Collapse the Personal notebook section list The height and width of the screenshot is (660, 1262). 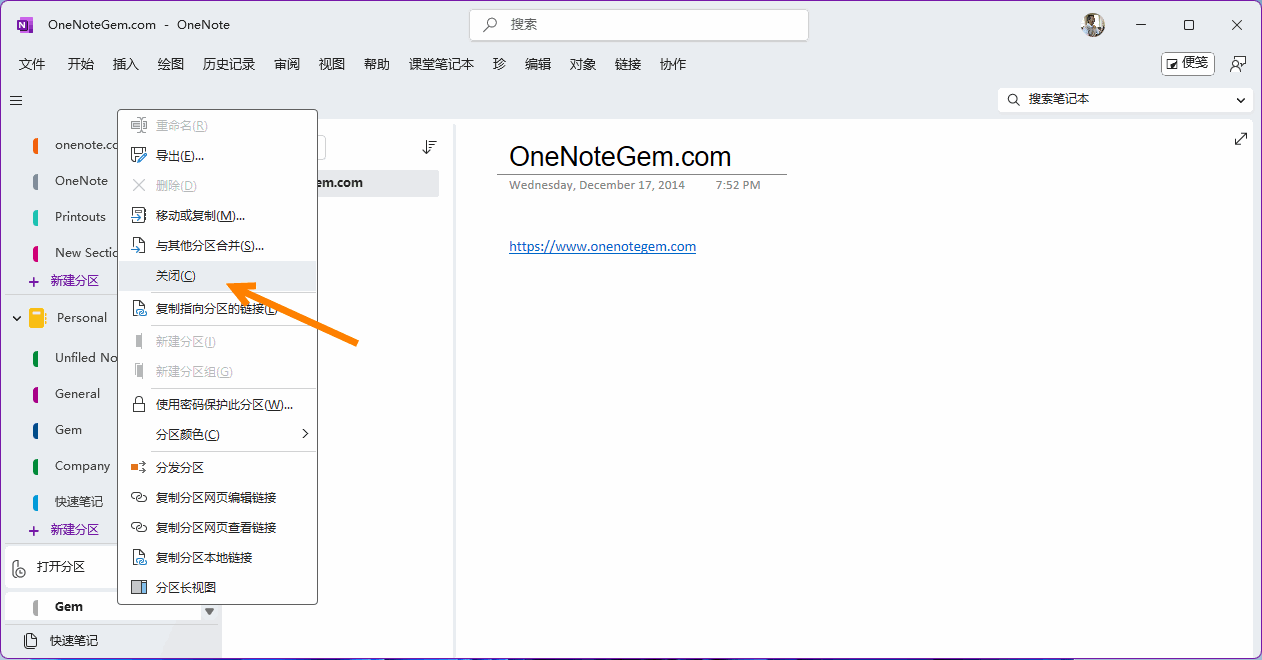coord(16,317)
